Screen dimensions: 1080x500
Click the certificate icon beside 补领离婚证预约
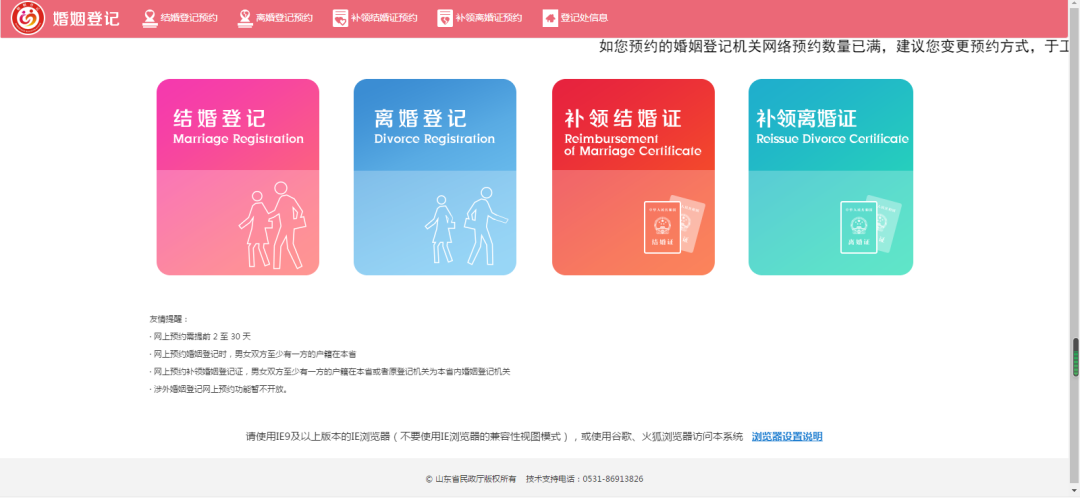[x=445, y=18]
